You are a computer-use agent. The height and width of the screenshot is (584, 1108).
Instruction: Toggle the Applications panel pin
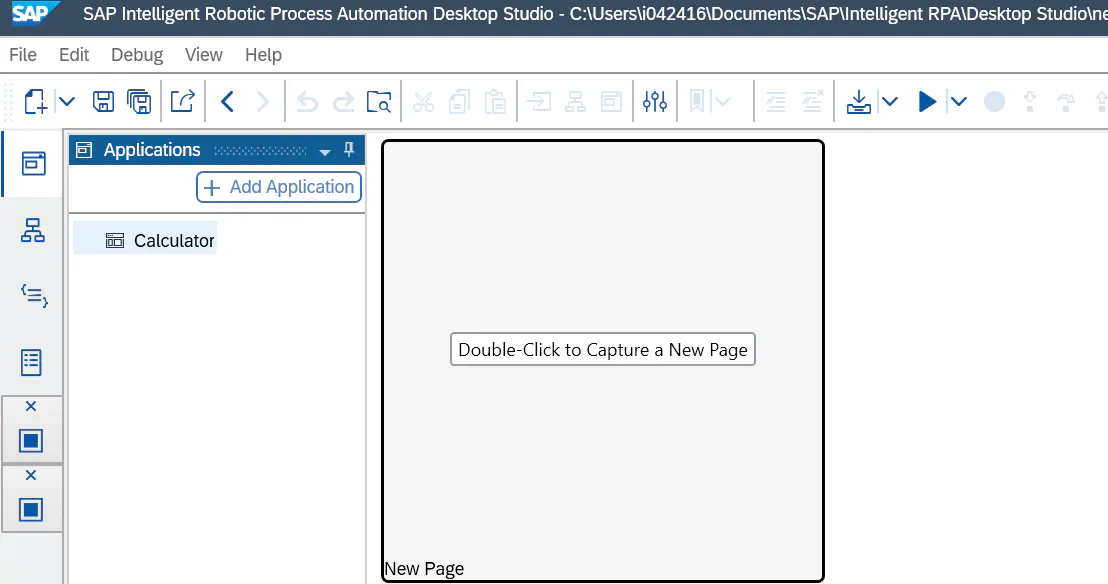click(x=349, y=149)
